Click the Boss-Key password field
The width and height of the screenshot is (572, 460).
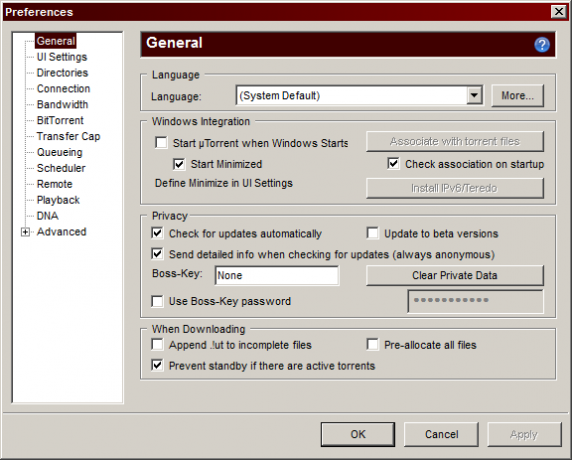(x=476, y=301)
